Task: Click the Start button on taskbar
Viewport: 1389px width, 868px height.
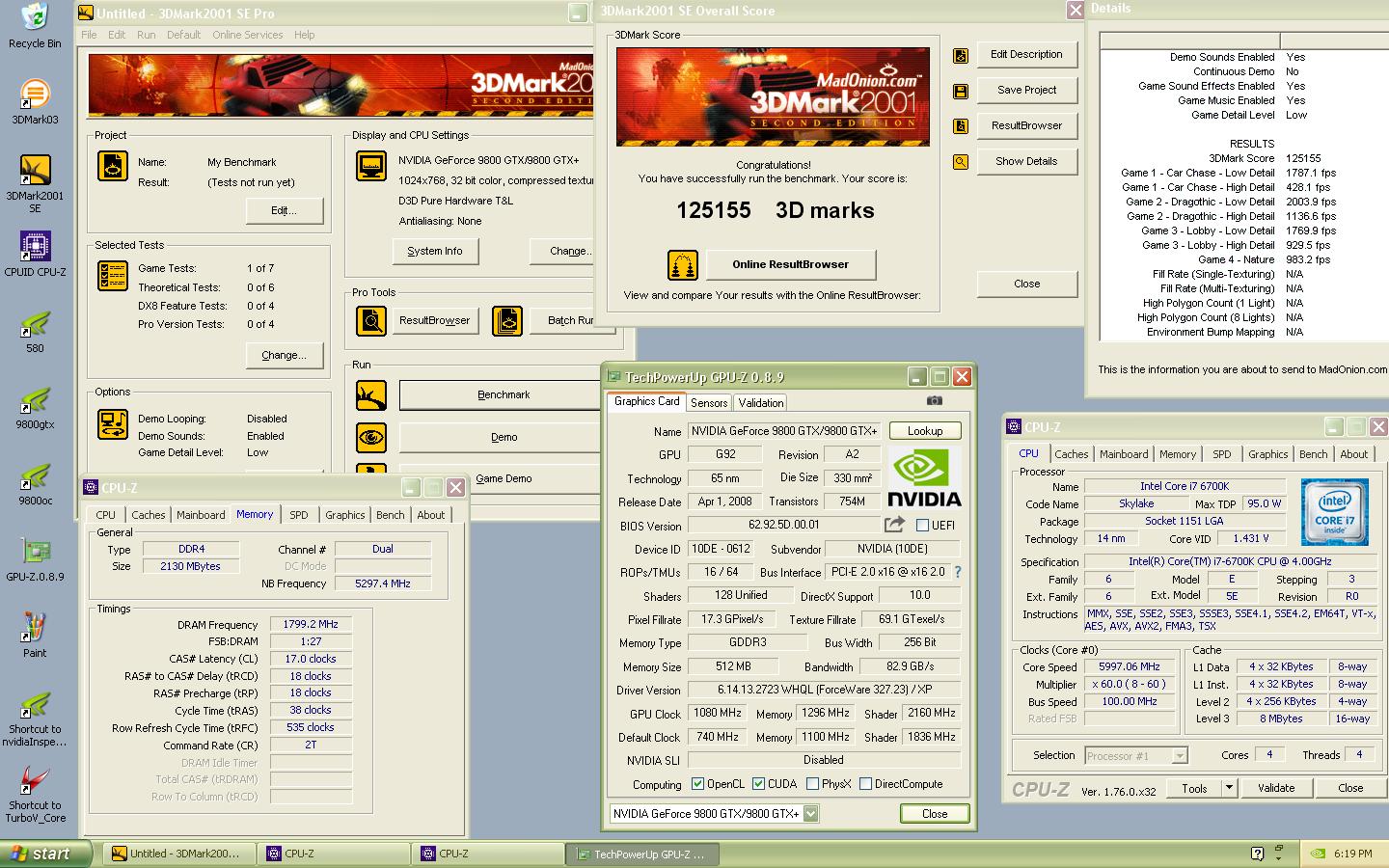Action: [x=46, y=854]
